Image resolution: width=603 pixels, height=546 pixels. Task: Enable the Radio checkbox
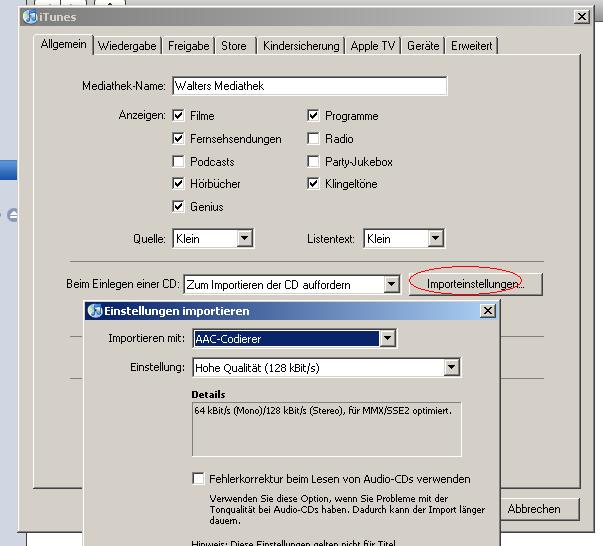314,139
